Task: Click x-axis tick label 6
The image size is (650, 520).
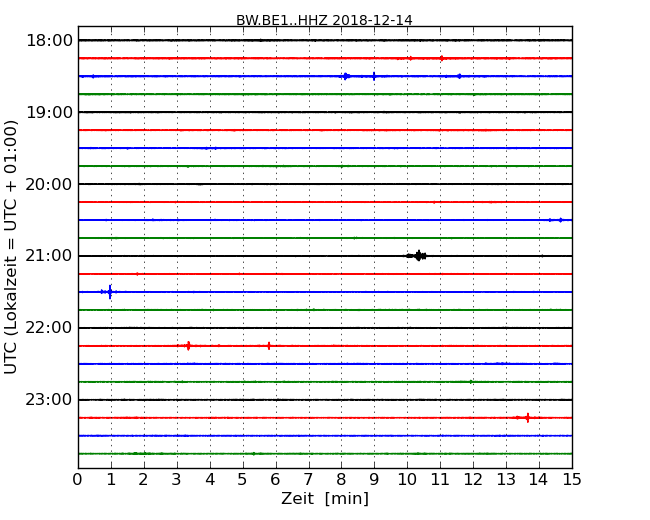Action: click(275, 479)
